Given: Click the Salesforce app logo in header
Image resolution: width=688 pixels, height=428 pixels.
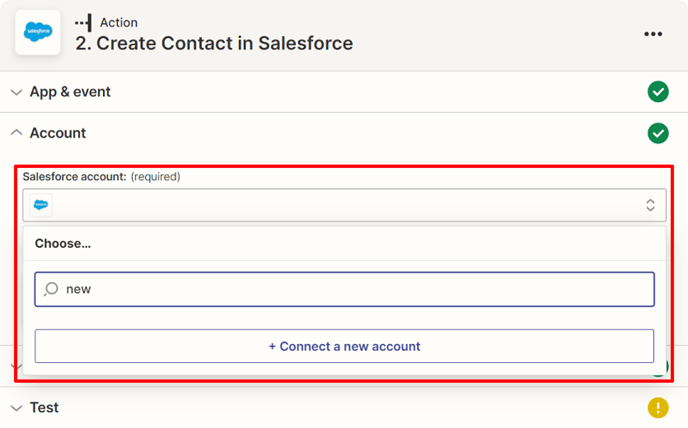Looking at the screenshot, I should (x=37, y=34).
